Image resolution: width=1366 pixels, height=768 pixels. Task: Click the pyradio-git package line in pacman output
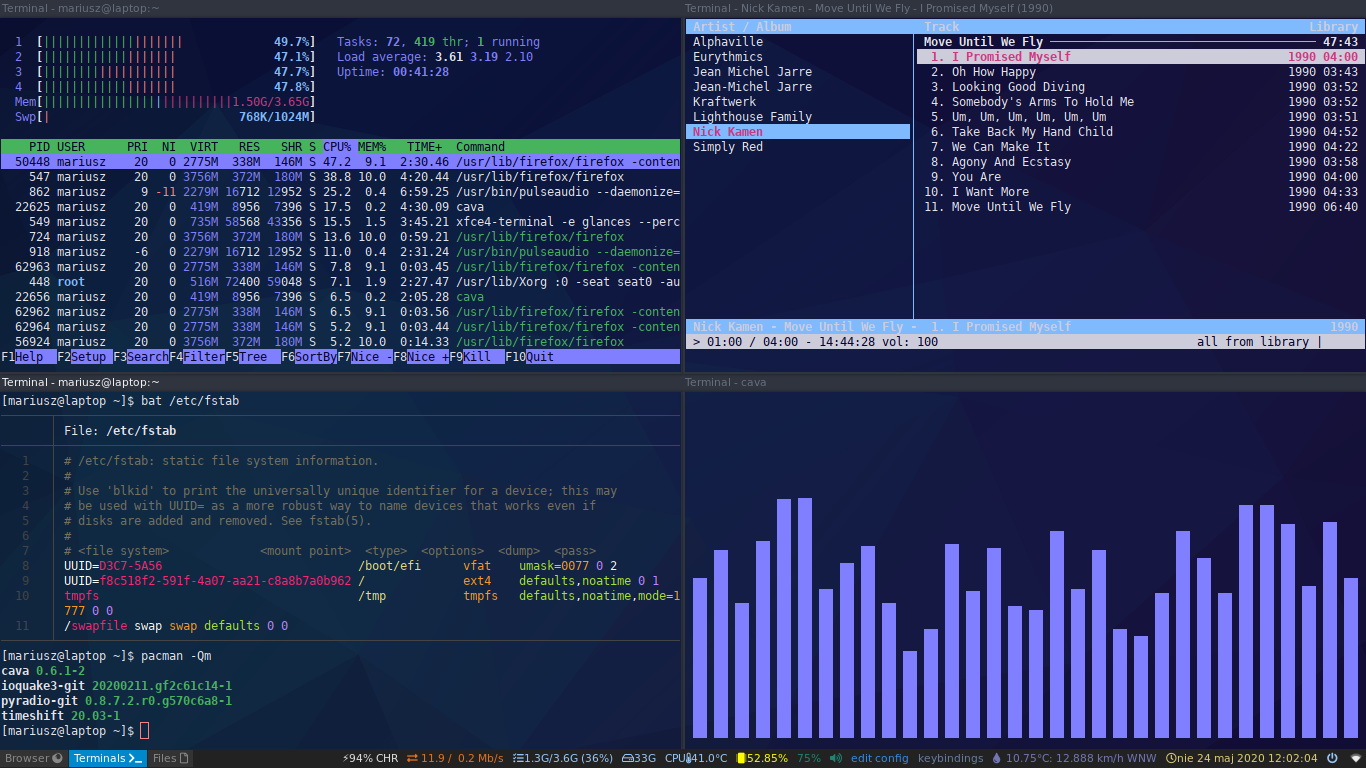117,701
